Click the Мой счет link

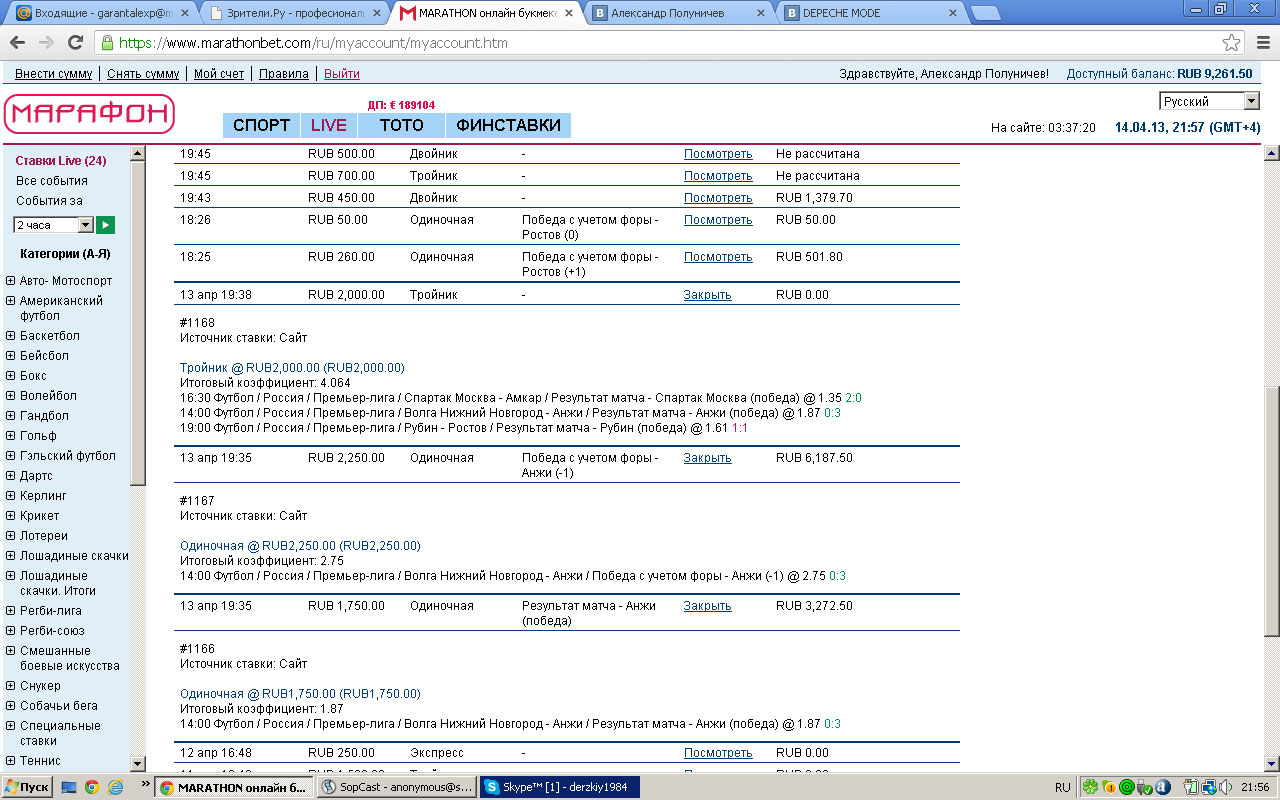click(x=219, y=74)
